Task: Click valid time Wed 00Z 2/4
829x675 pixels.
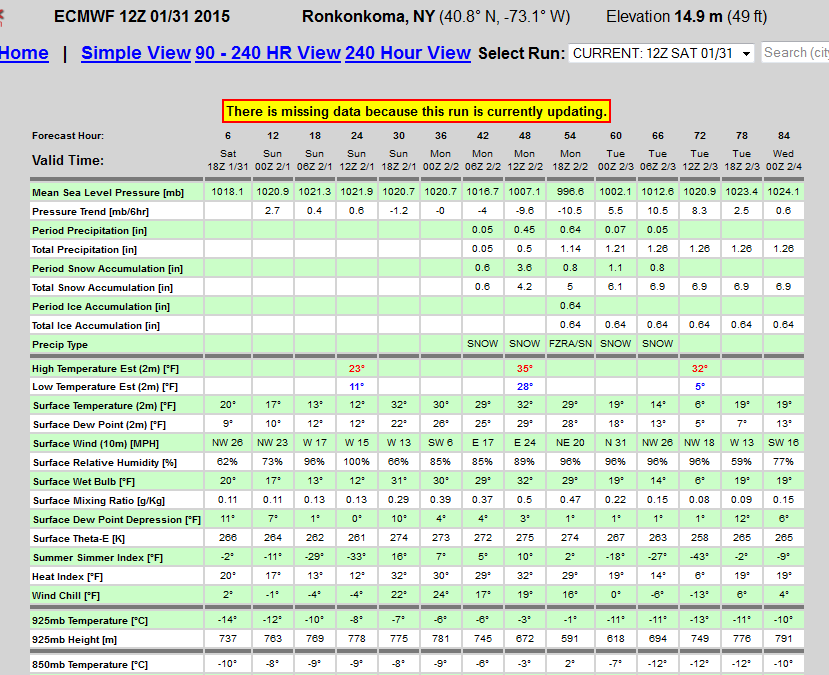Action: pyautogui.click(x=784, y=160)
